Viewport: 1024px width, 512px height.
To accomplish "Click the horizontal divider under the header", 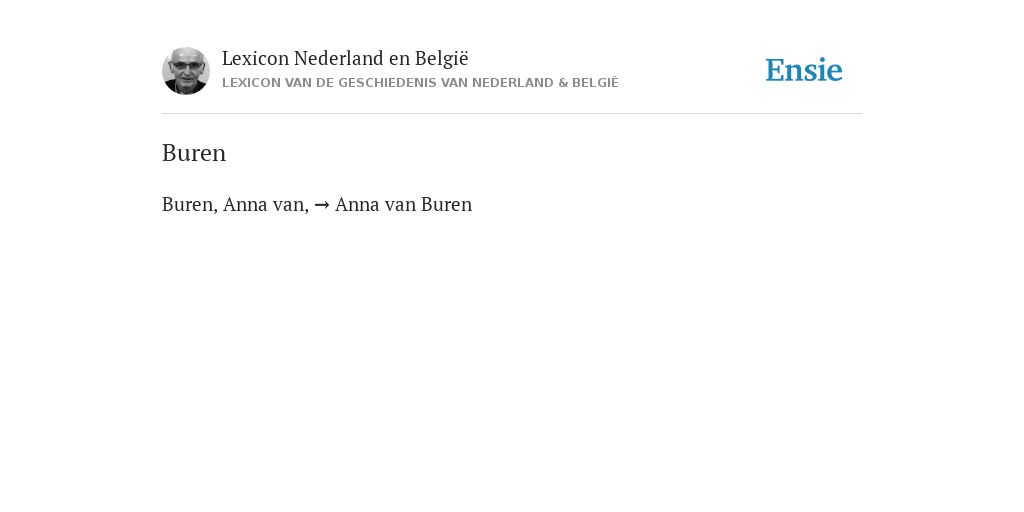I will tap(512, 114).
